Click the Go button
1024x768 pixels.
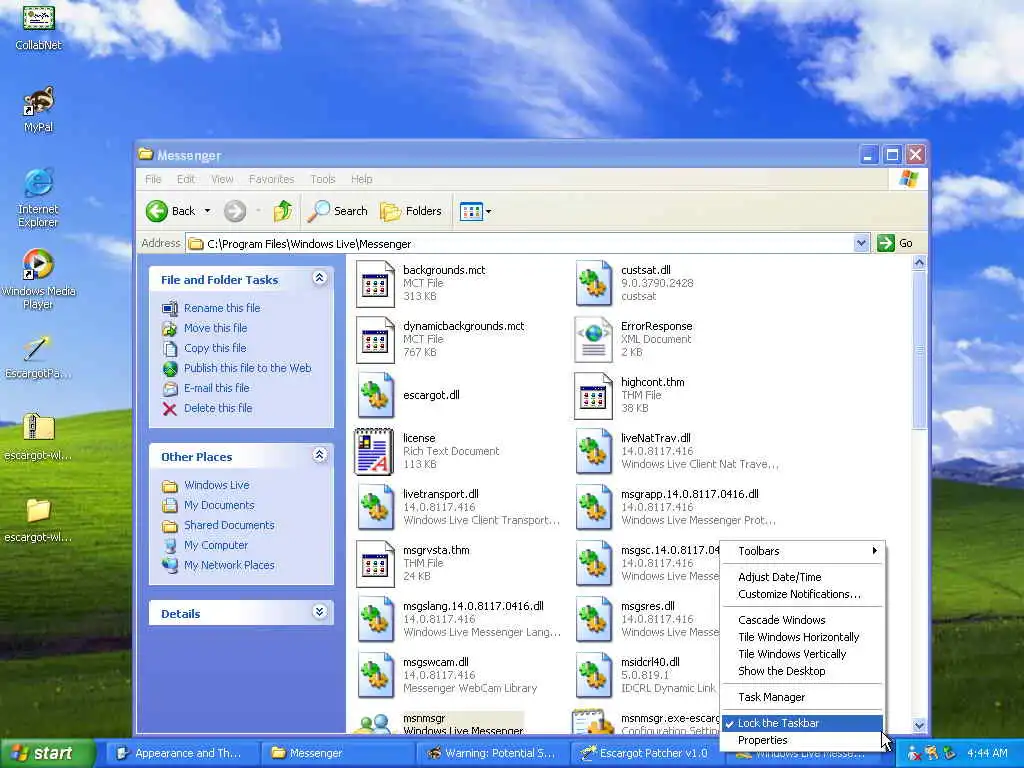tap(895, 243)
